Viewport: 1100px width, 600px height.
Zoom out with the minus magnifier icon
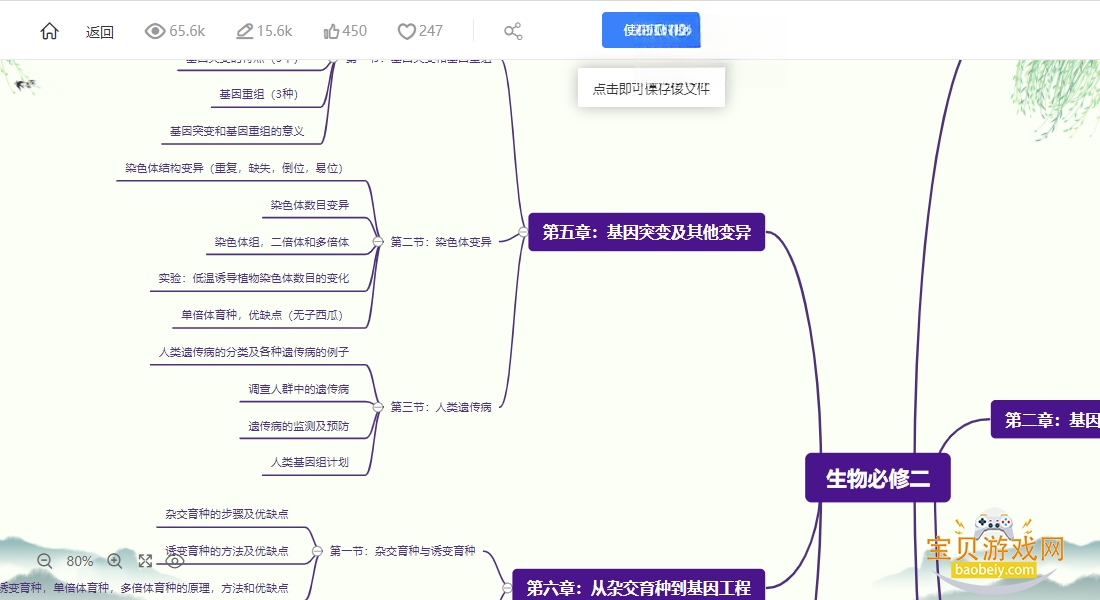click(x=45, y=561)
